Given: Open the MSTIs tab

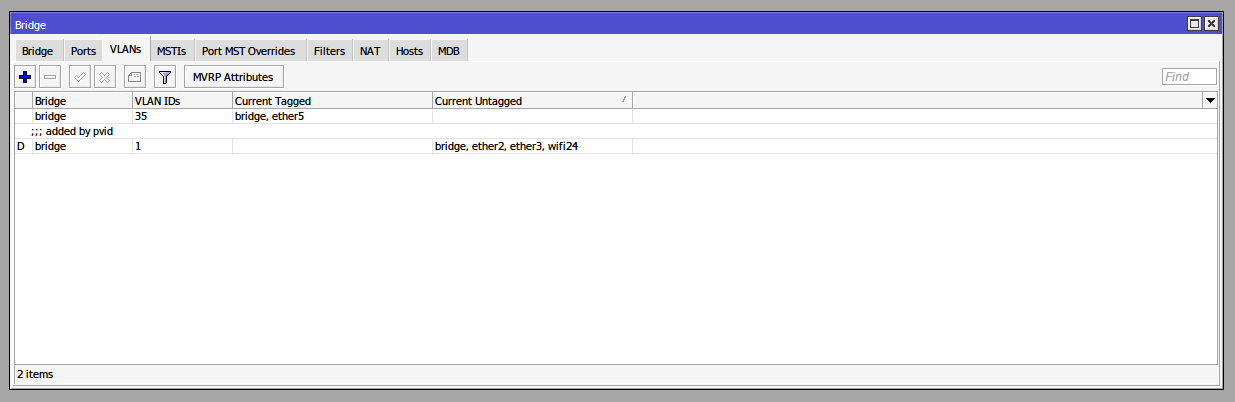Looking at the screenshot, I should (171, 51).
